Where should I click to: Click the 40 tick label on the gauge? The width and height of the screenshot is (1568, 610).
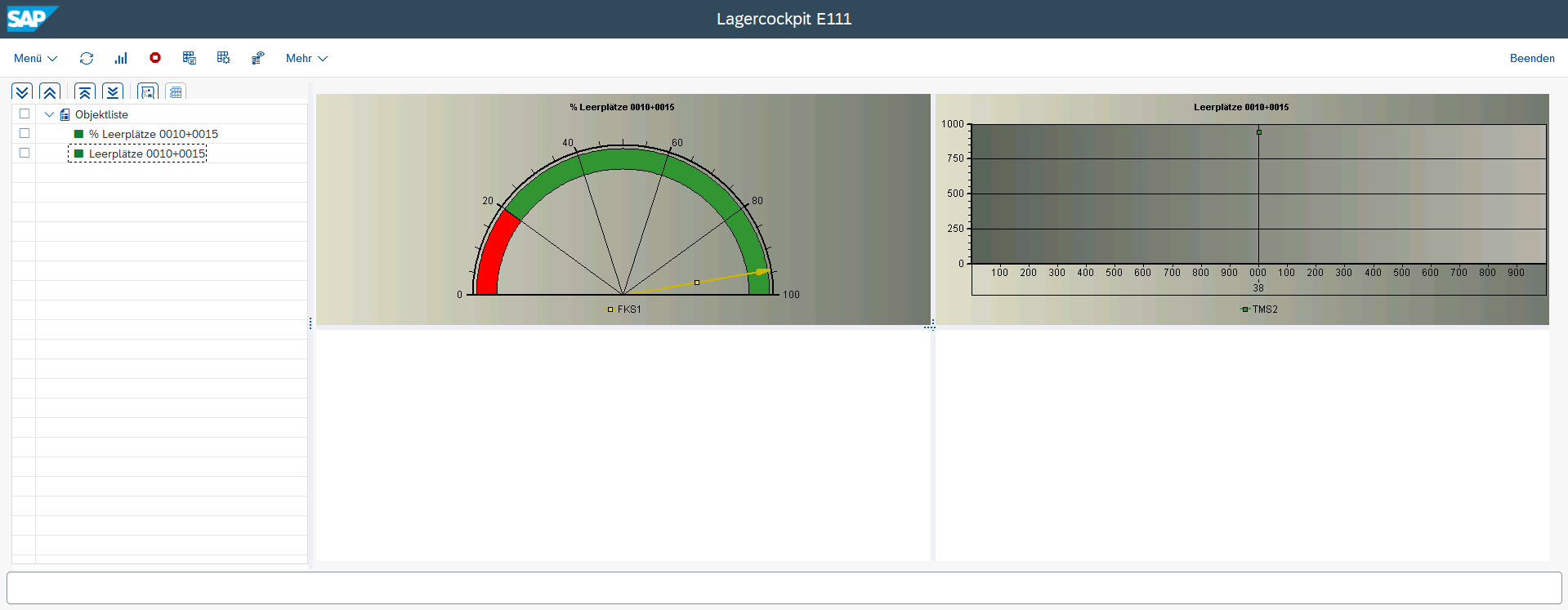(568, 143)
